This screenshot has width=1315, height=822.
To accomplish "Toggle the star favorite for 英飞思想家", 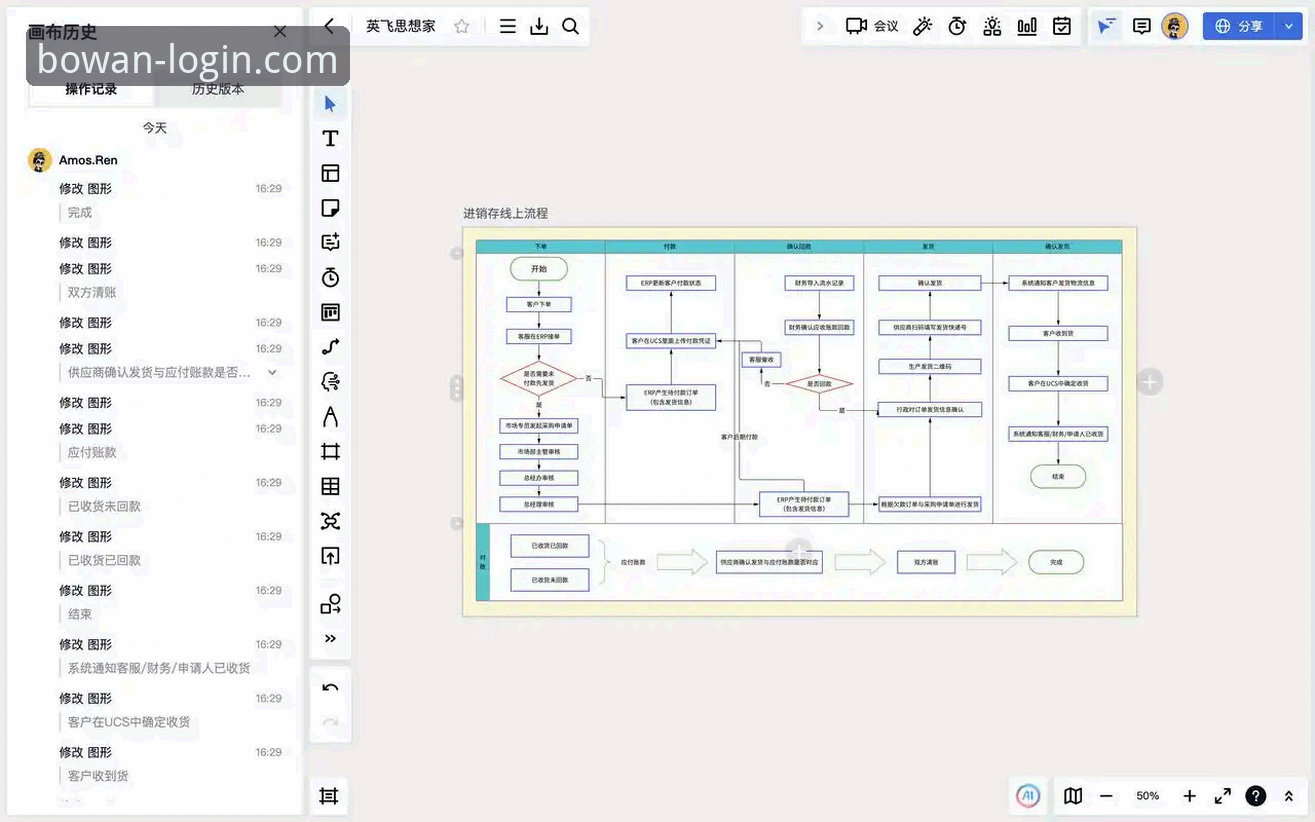I will coord(462,26).
